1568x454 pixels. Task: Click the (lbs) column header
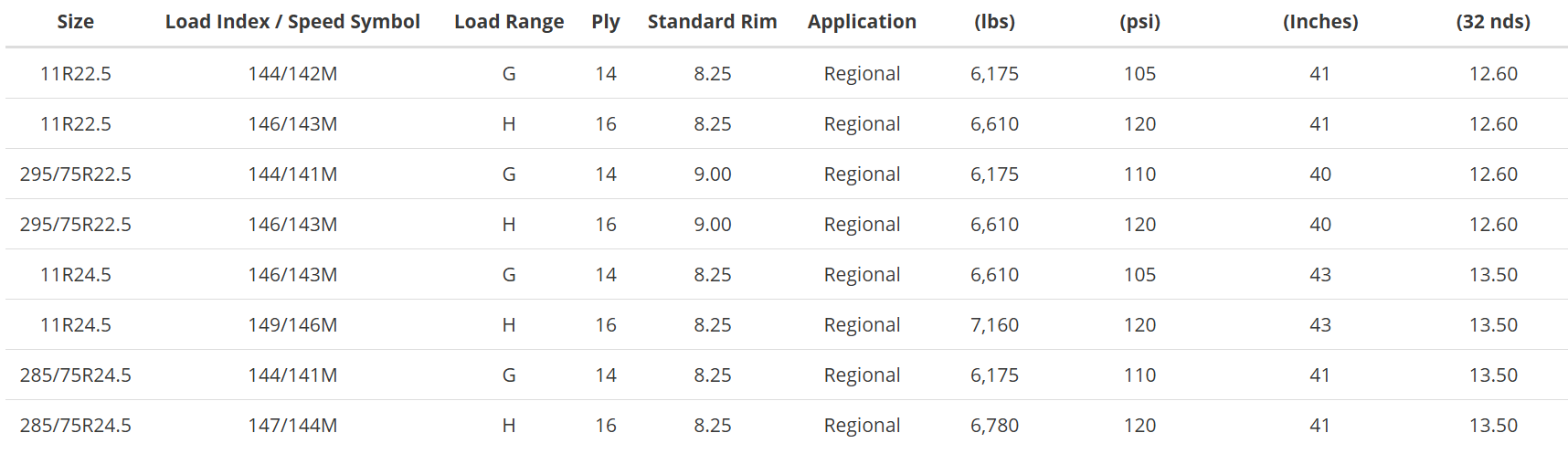pyautogui.click(x=994, y=22)
